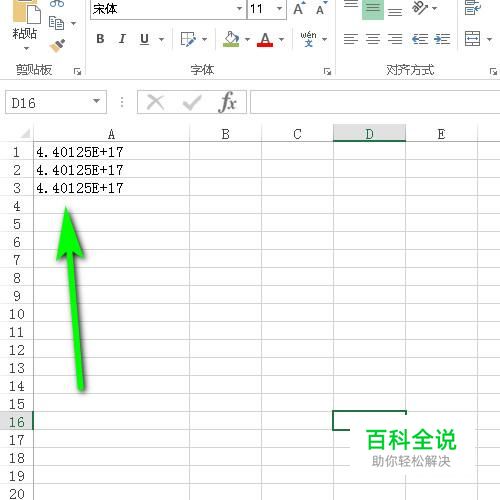Click the formula bar confirm checkmark

click(192, 103)
